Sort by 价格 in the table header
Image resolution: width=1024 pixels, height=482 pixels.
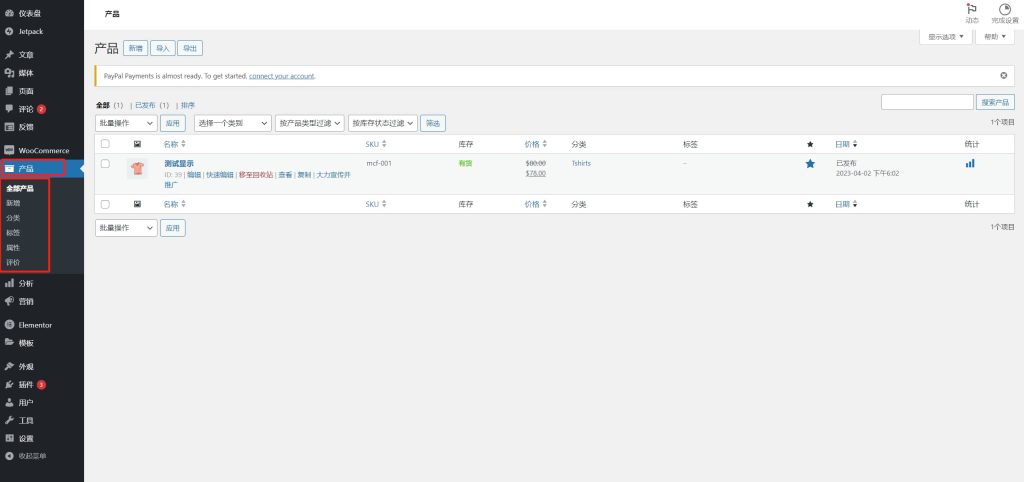click(x=536, y=144)
